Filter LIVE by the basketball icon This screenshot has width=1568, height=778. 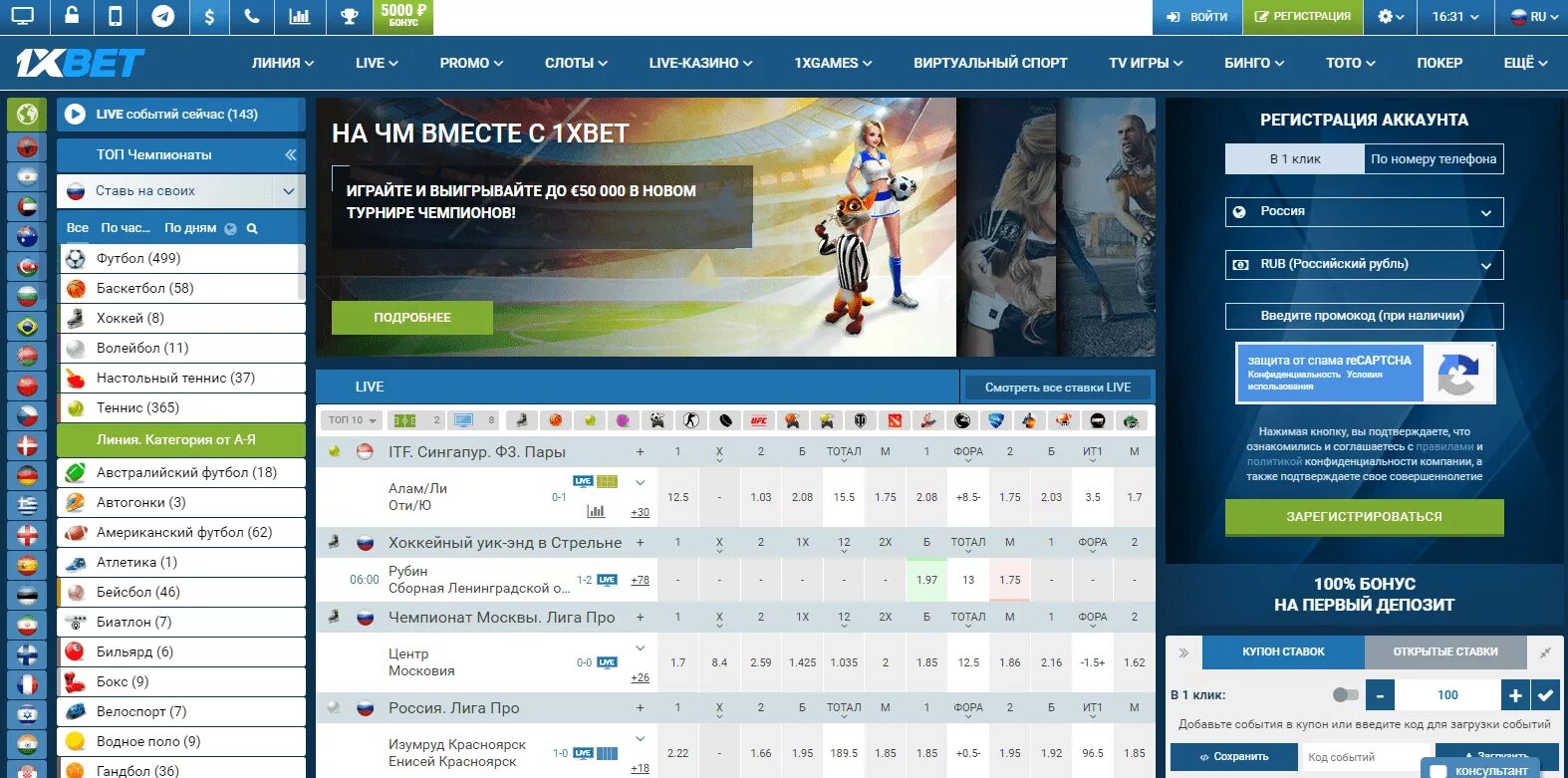coord(556,420)
